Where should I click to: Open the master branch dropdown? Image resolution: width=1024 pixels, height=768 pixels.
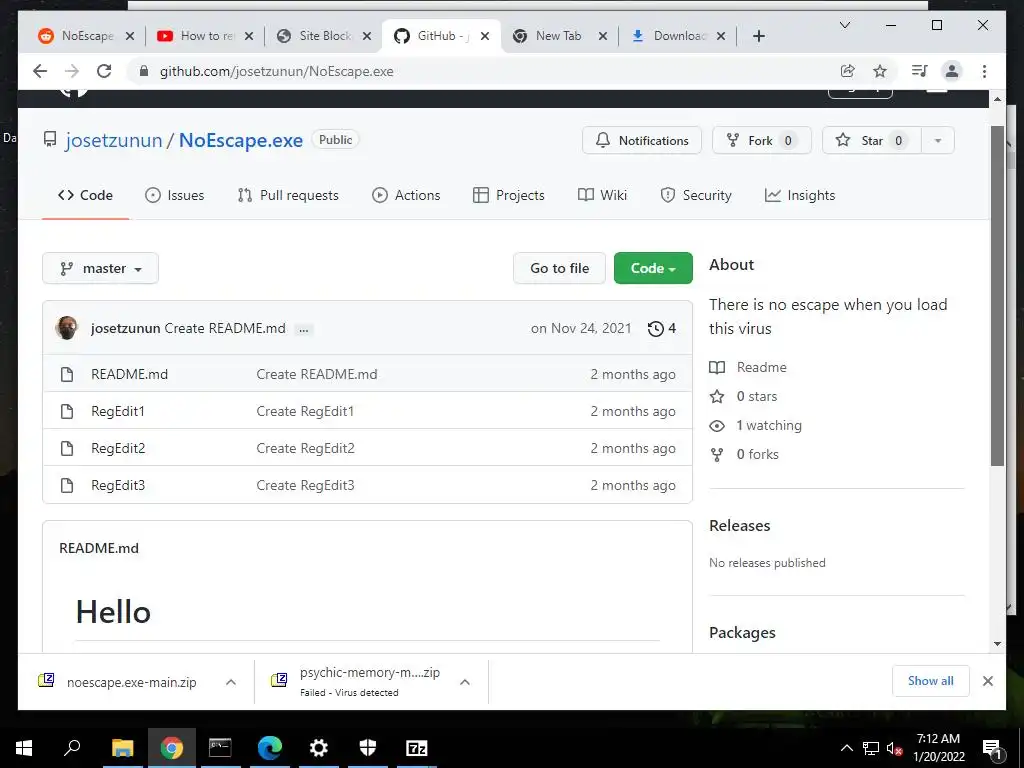pos(101,268)
